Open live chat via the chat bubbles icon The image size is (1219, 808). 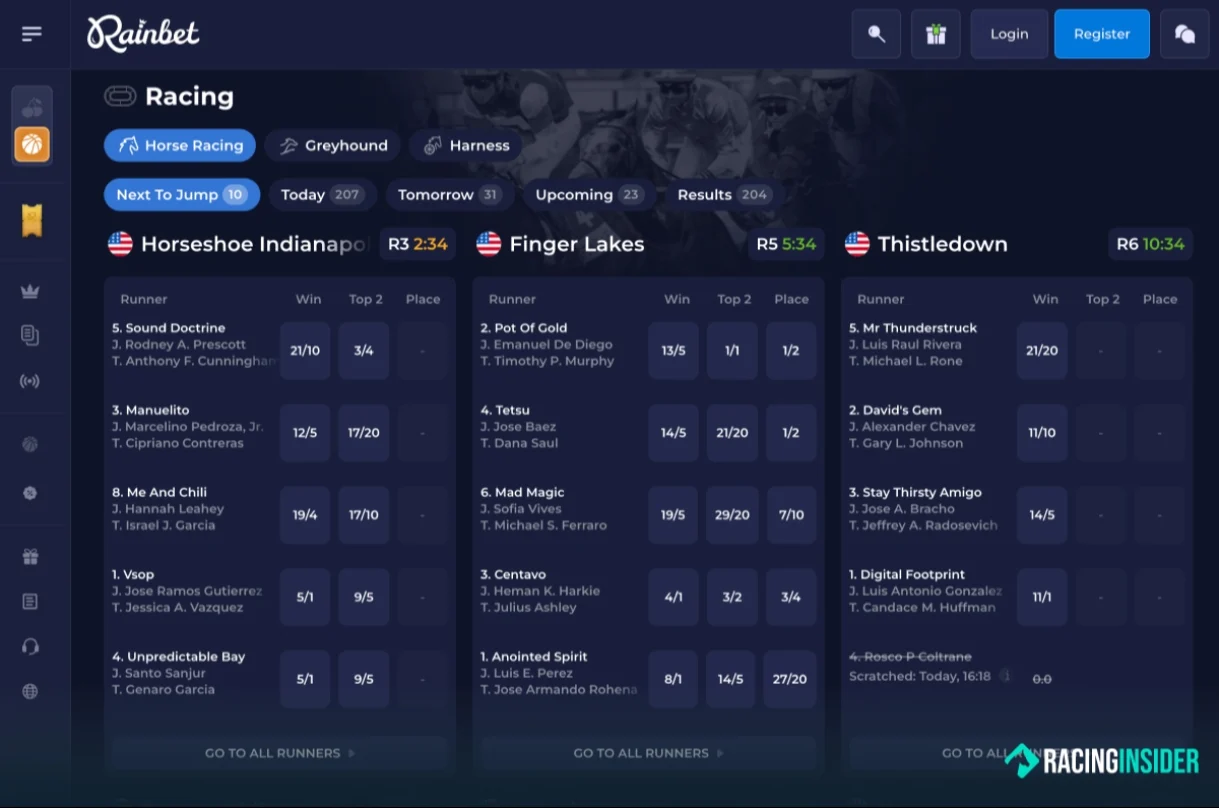point(1184,33)
